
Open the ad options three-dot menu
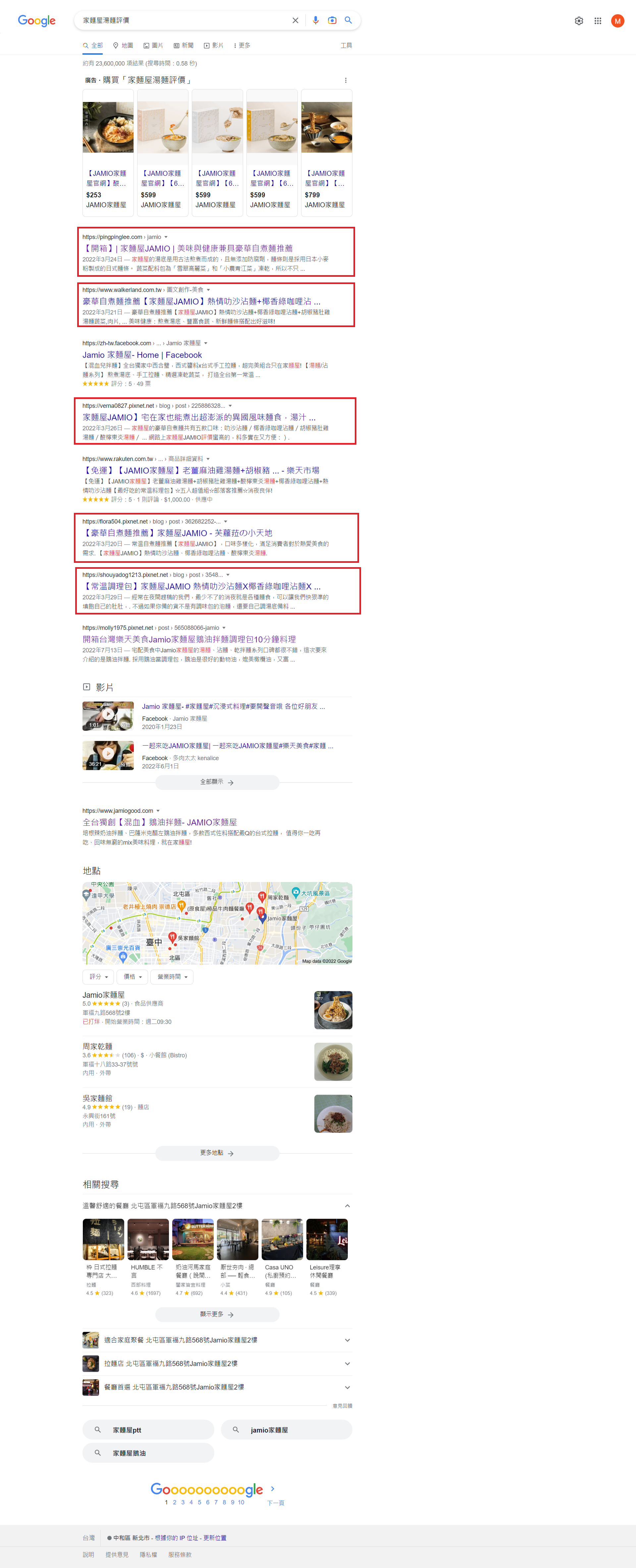(345, 80)
